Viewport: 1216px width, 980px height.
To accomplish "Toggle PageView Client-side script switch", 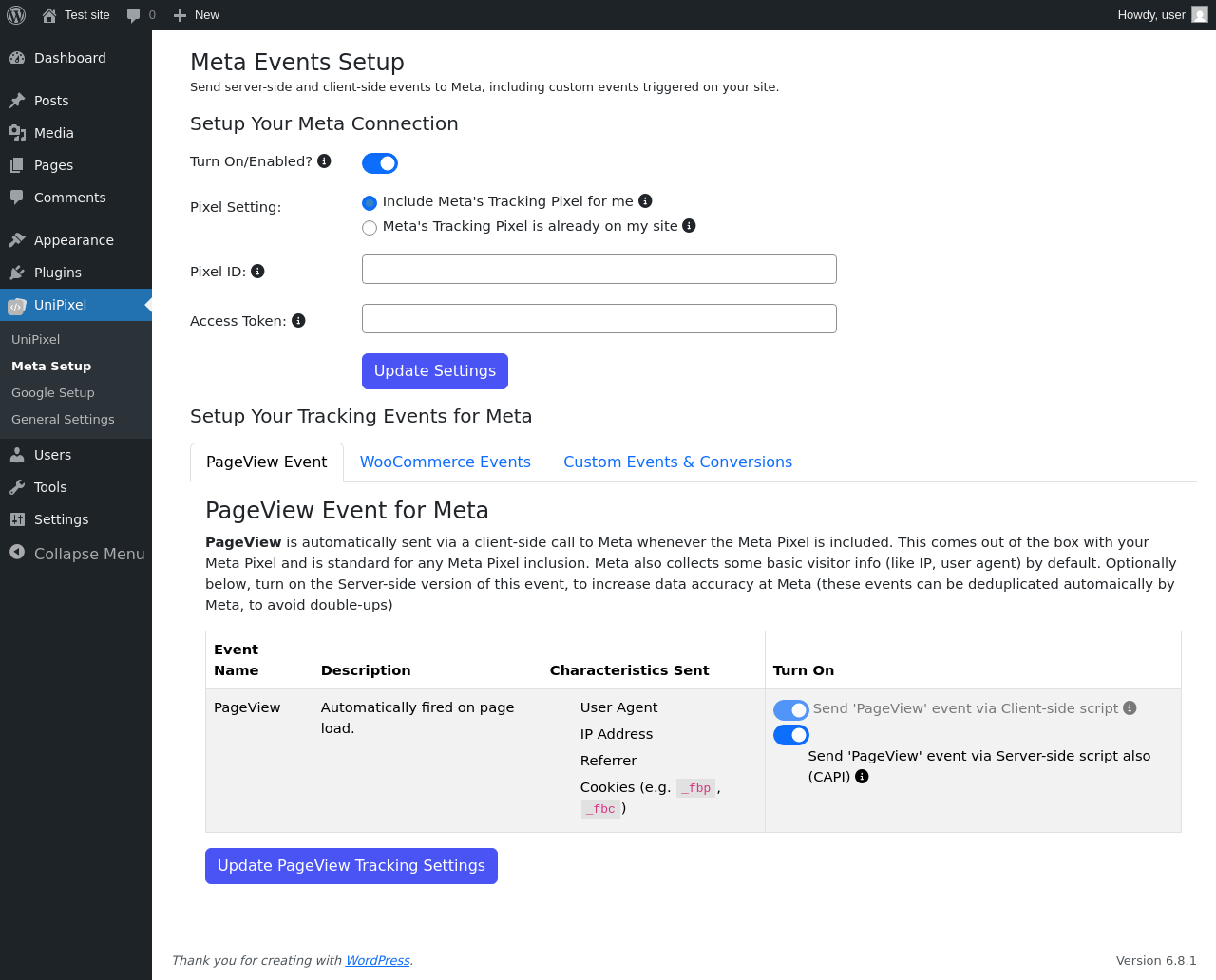I will coord(791,710).
